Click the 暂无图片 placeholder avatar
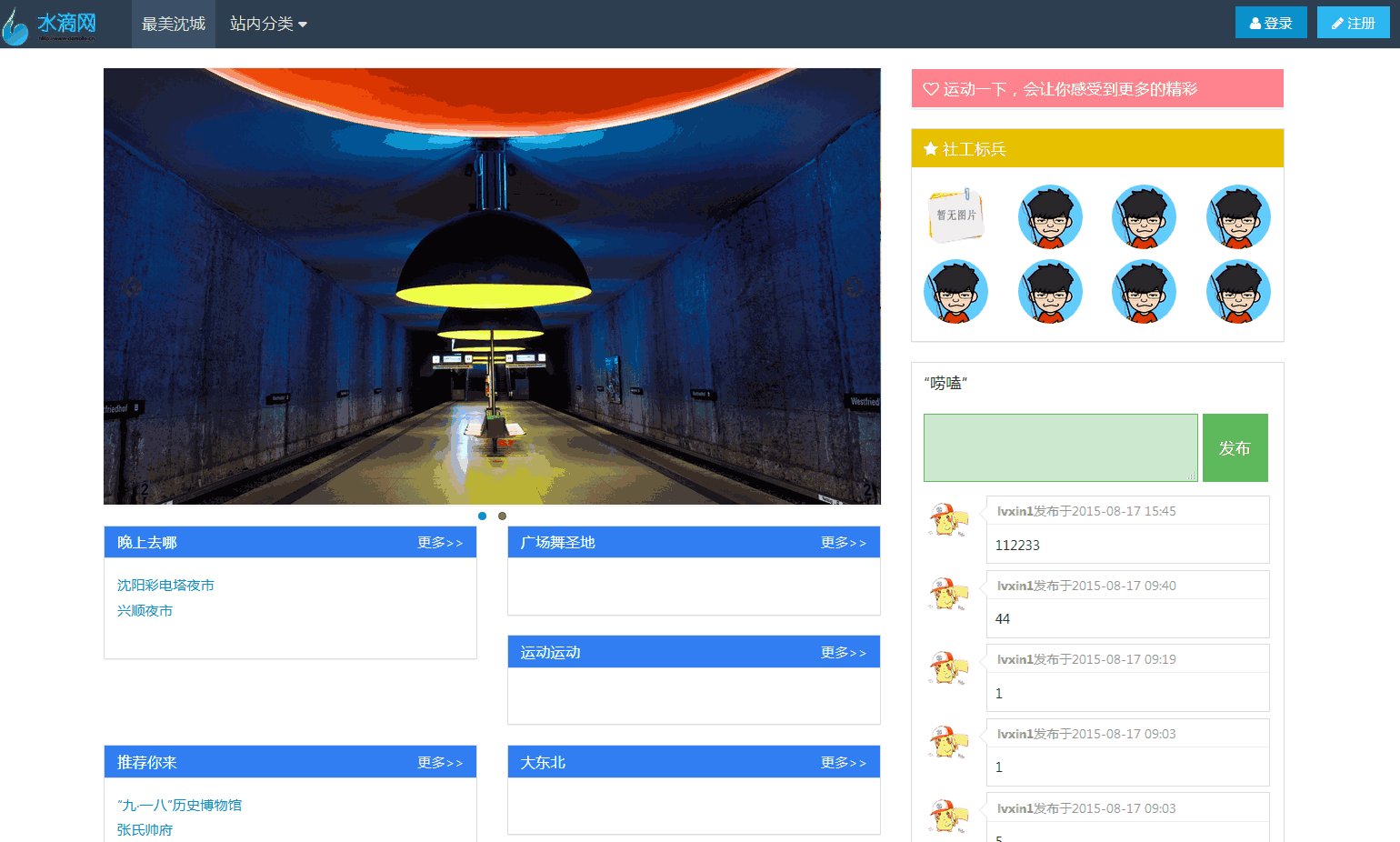The height and width of the screenshot is (842, 1400). pos(955,216)
